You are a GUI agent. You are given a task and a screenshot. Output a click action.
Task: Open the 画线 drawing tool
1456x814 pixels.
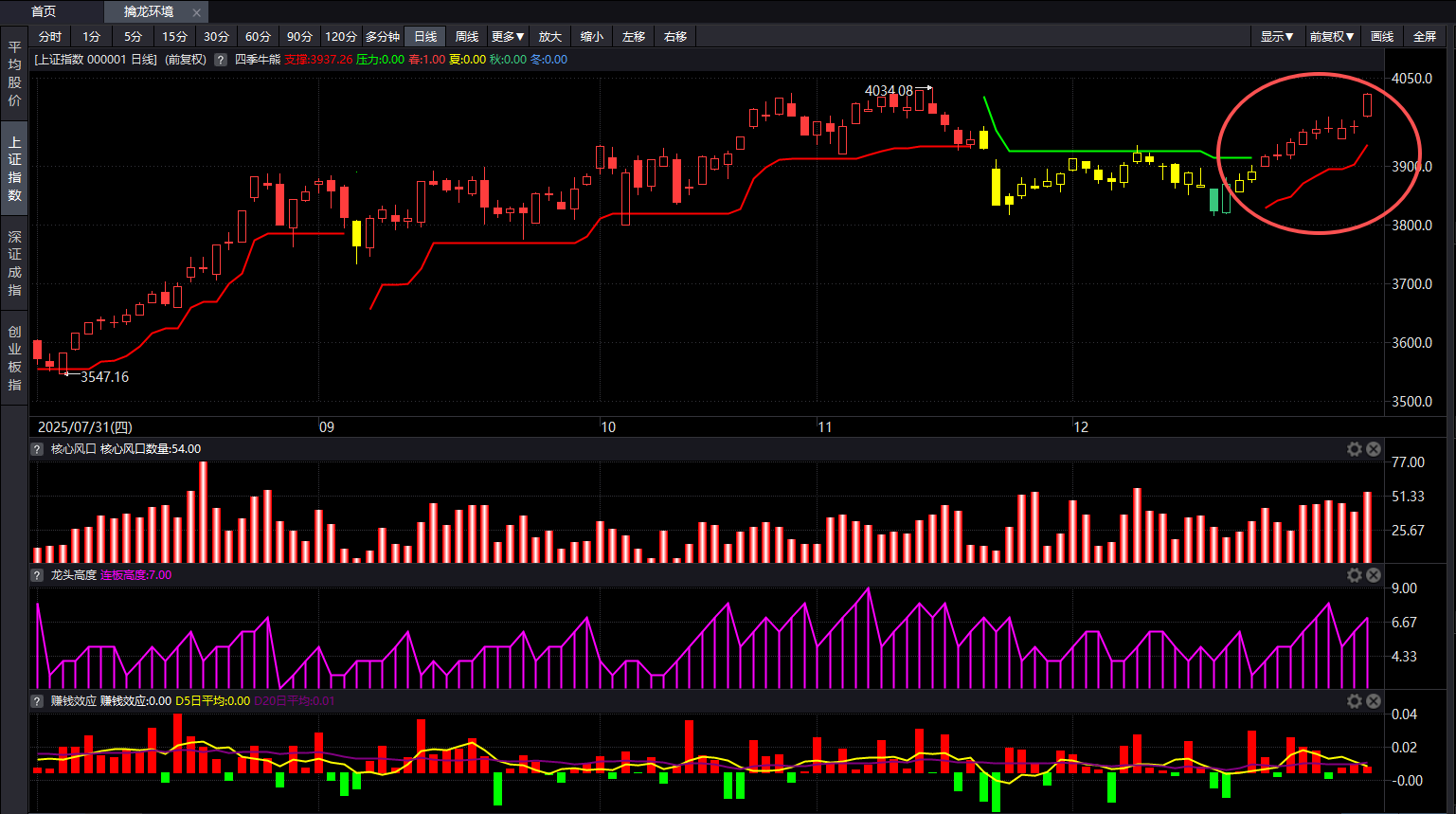(x=1382, y=36)
